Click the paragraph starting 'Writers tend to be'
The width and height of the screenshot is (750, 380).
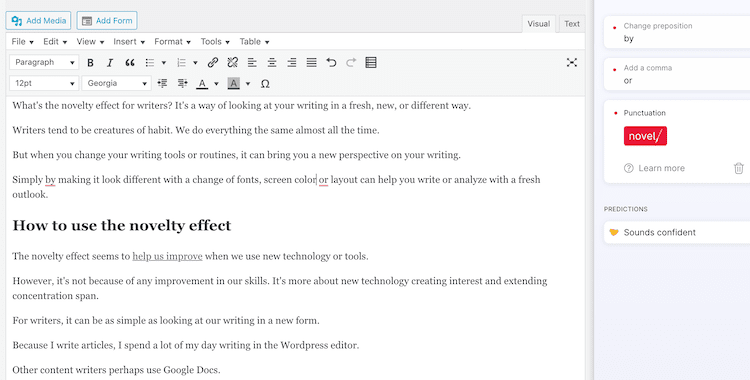point(196,130)
